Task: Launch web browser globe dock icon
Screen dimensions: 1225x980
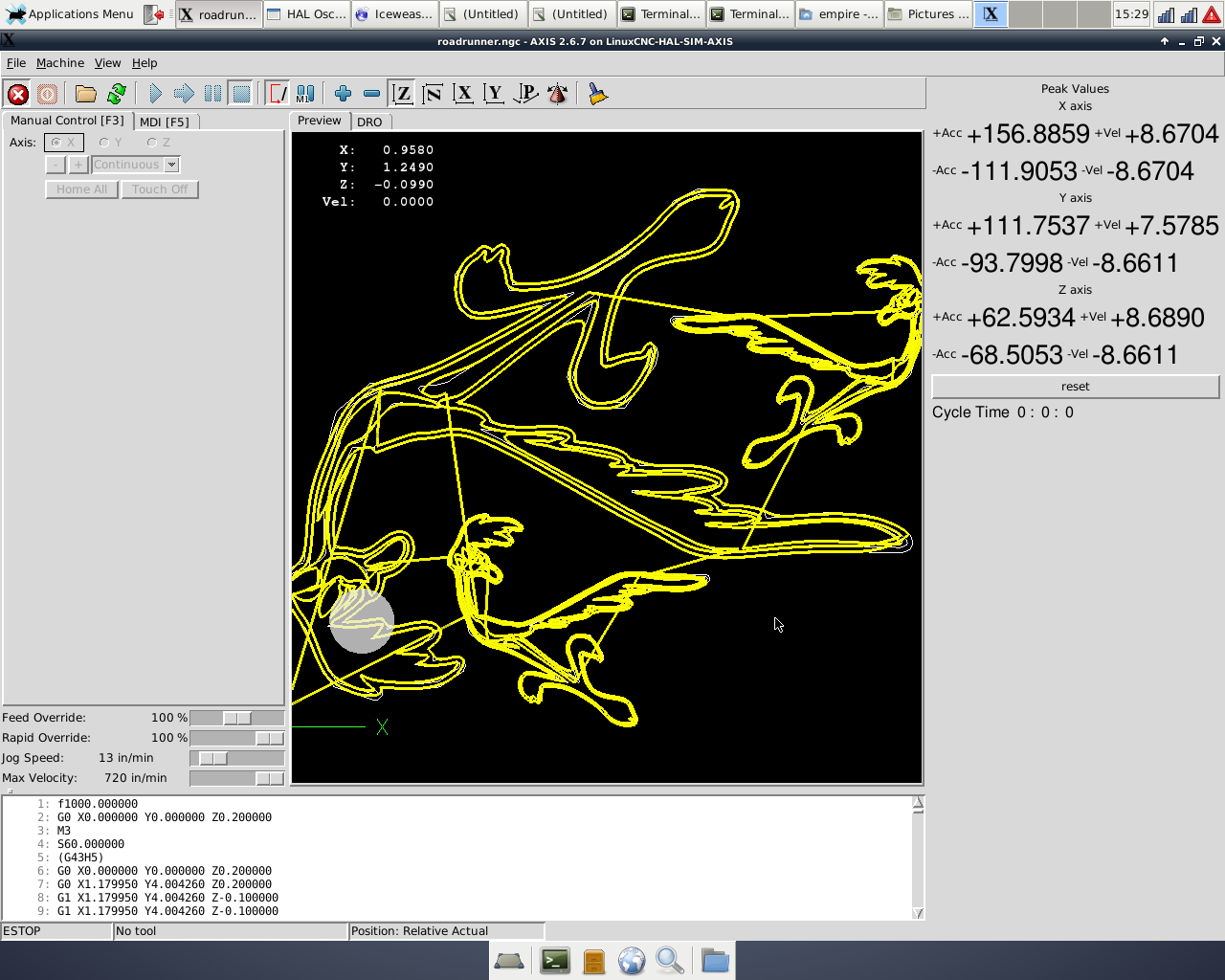Action: coord(632,961)
